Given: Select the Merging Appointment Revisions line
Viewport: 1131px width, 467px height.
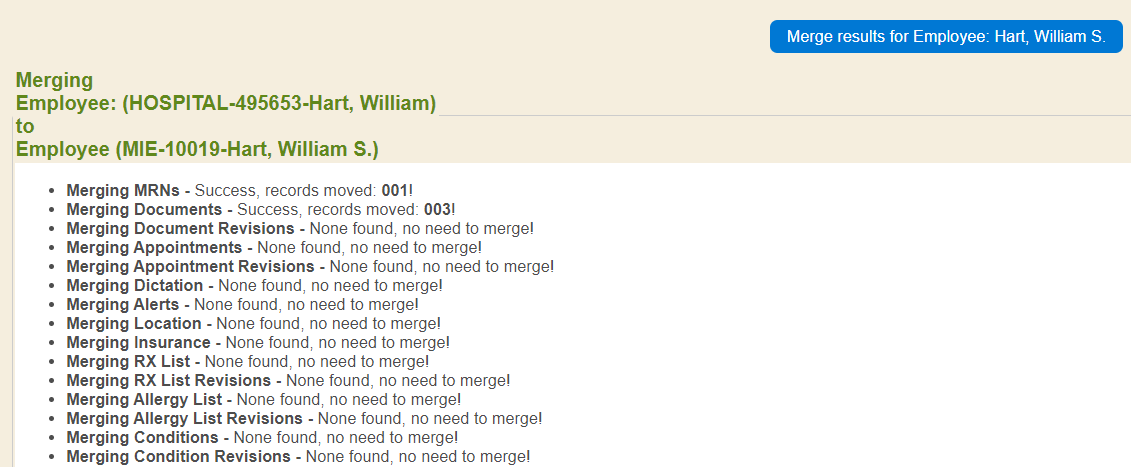Looking at the screenshot, I should [310, 266].
